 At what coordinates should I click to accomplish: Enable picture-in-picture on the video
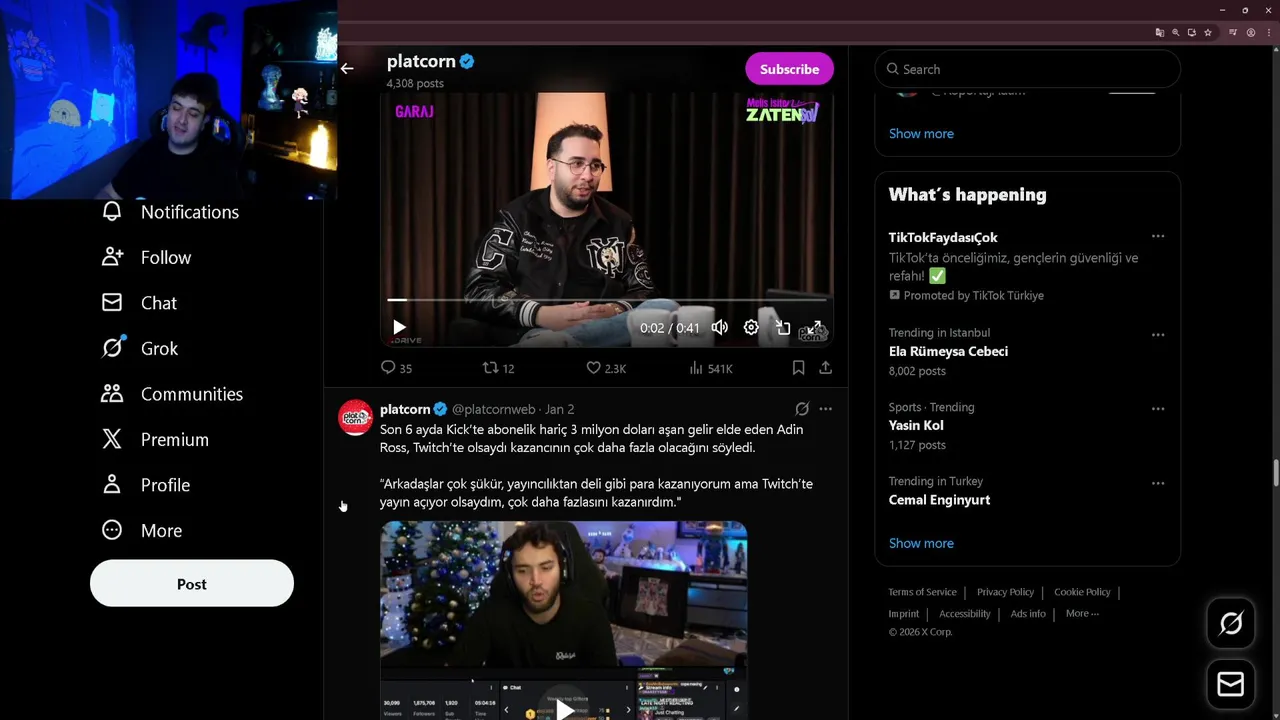[x=783, y=327]
